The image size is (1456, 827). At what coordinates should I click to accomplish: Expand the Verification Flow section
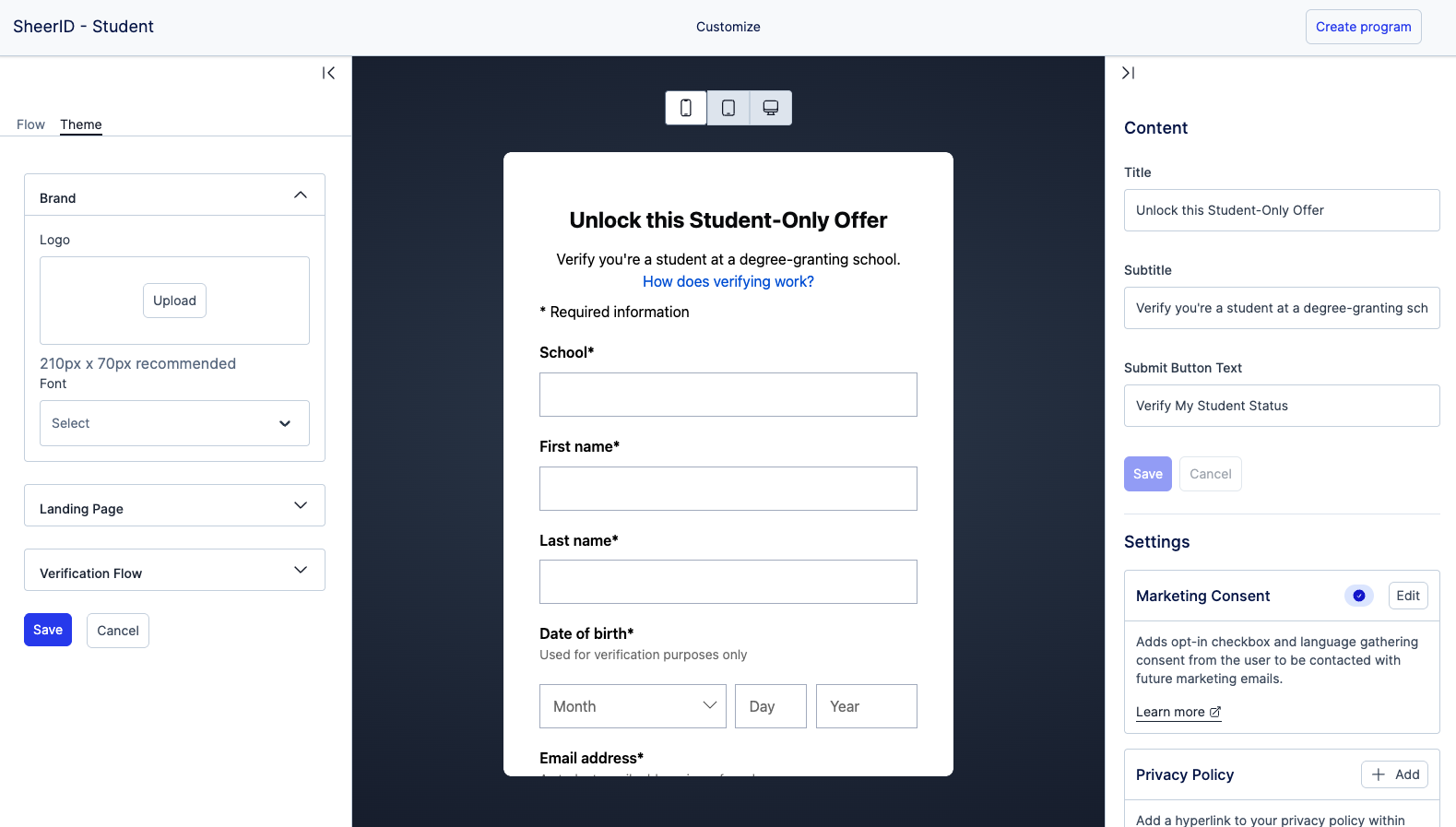tap(301, 570)
